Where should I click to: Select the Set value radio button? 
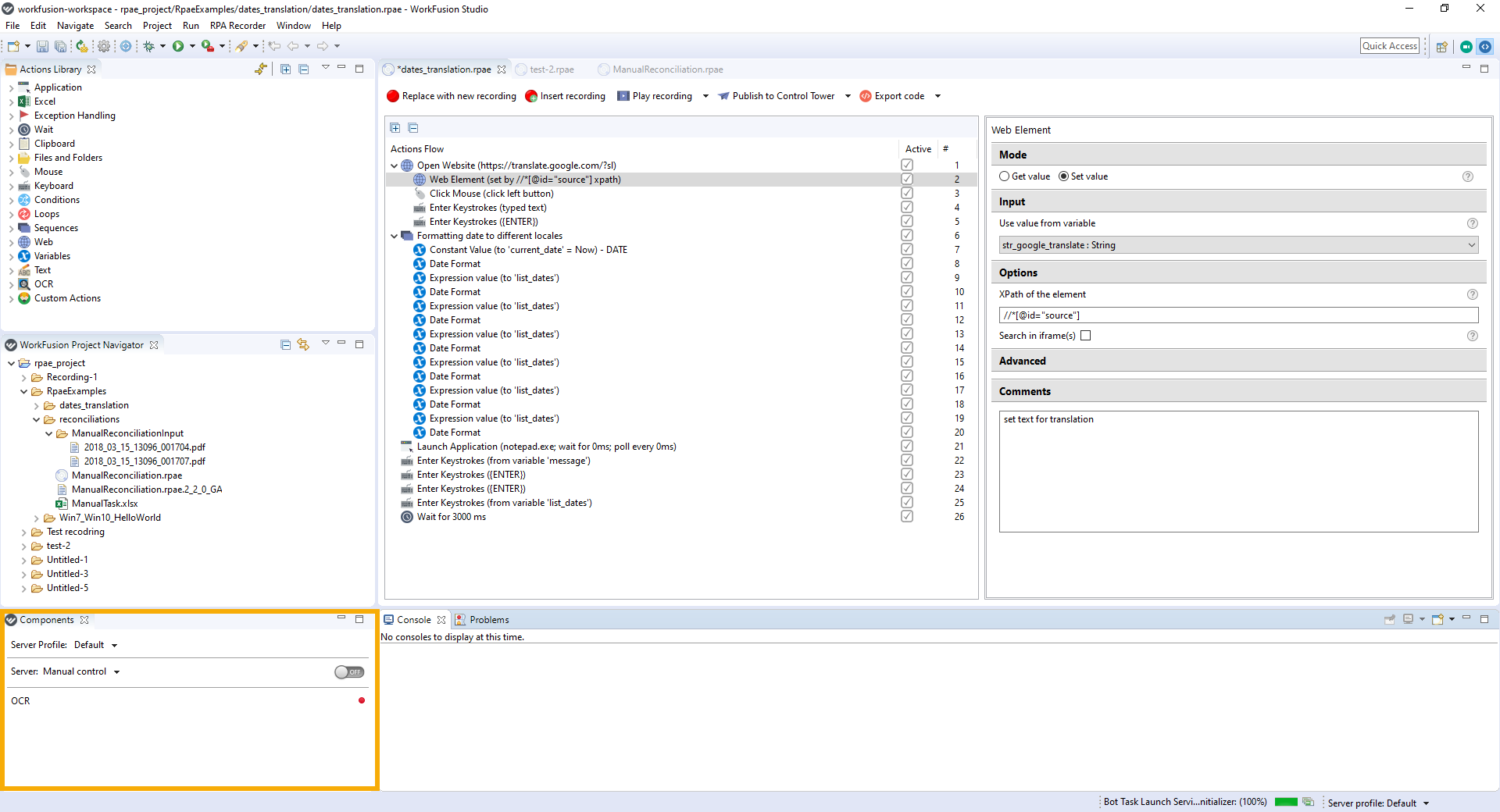(1064, 176)
